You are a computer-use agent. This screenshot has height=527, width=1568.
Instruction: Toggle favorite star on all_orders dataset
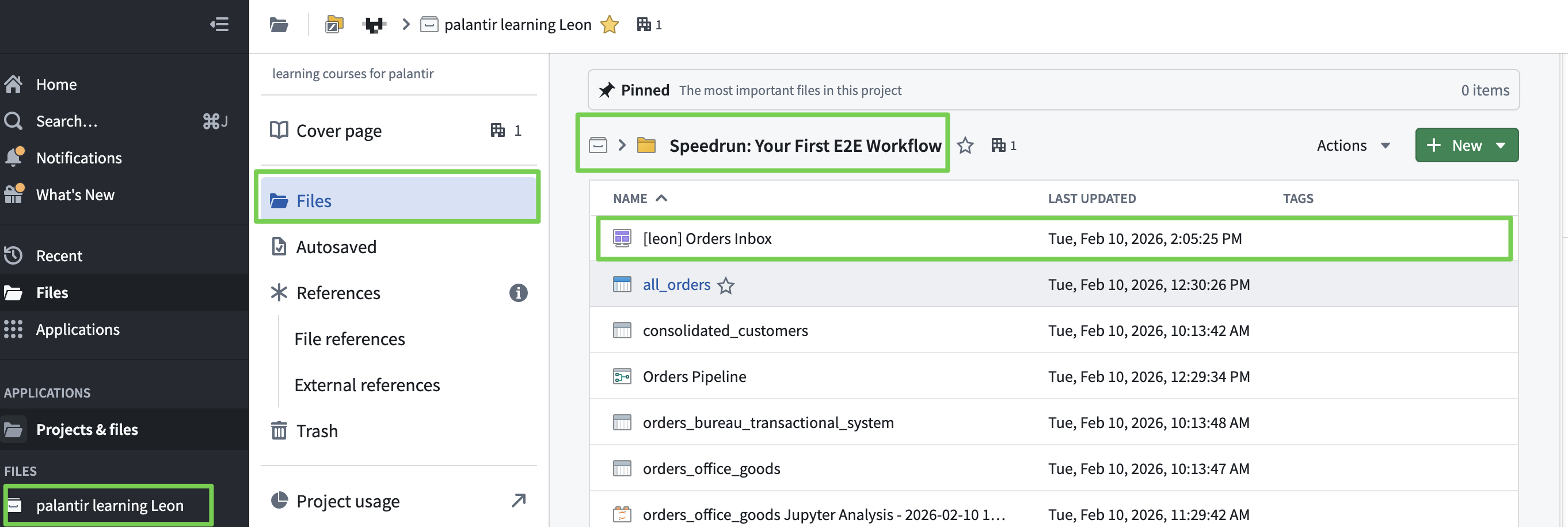tap(725, 285)
